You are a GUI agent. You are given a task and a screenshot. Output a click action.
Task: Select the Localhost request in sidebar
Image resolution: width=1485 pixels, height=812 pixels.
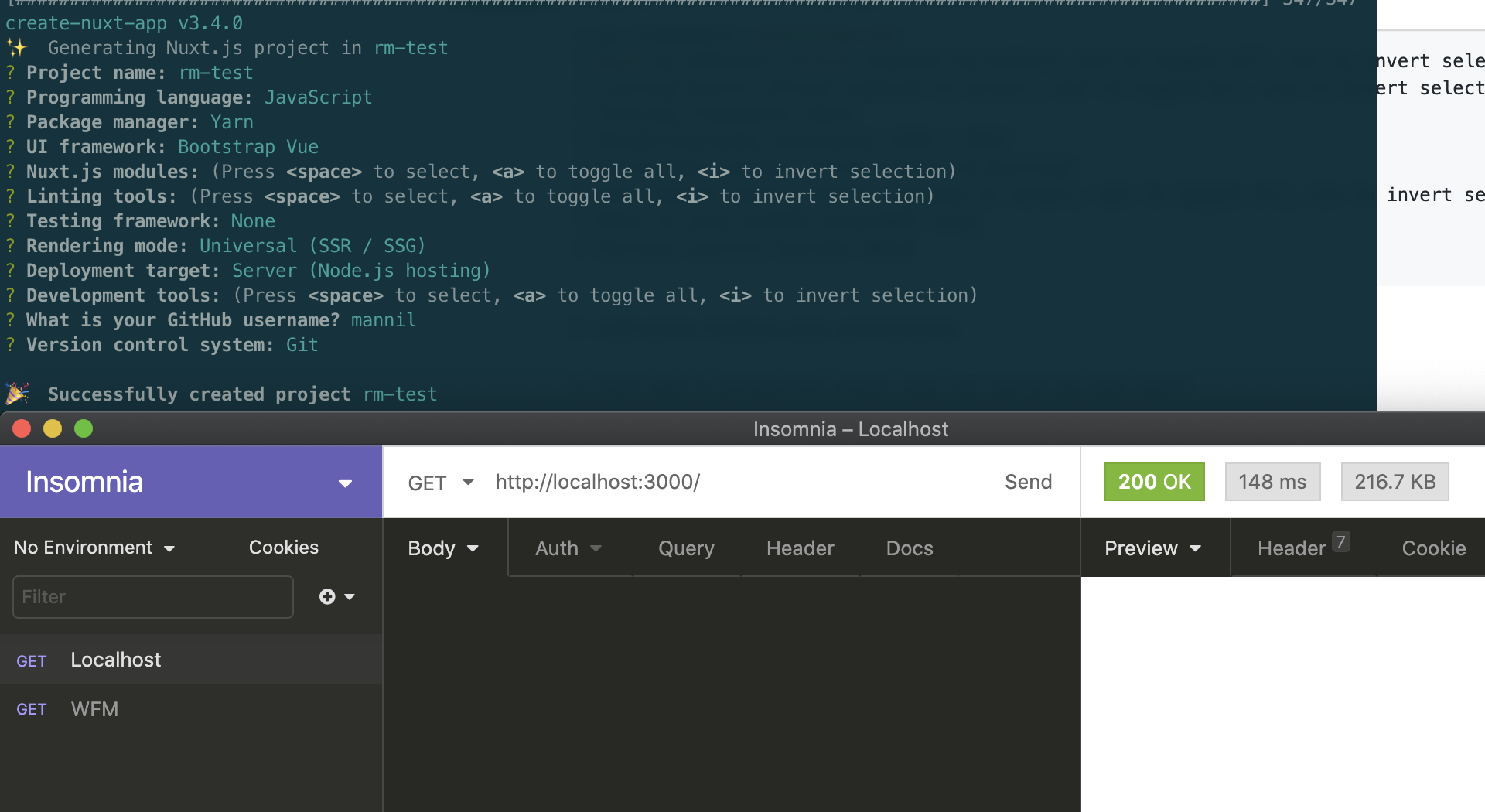click(191, 660)
